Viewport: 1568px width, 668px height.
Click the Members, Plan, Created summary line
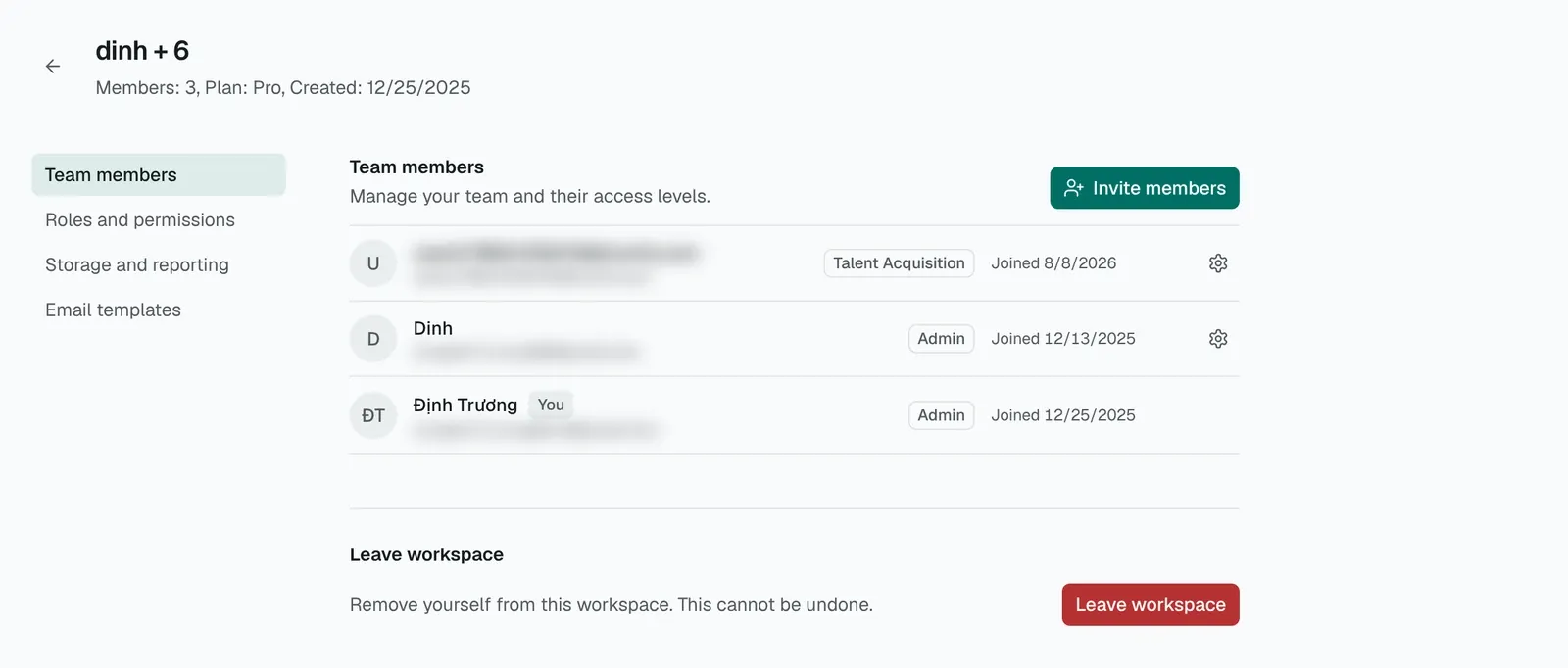coord(283,88)
